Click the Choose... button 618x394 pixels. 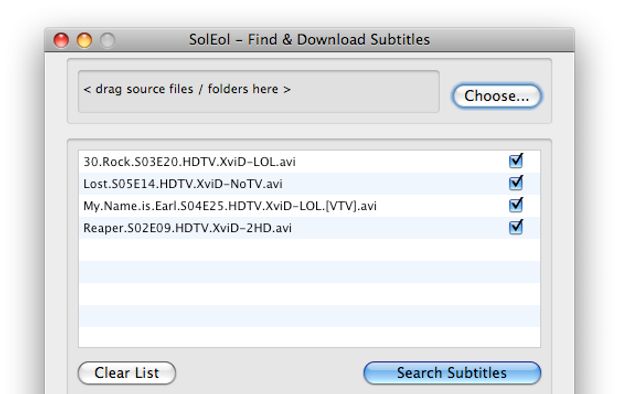tap(497, 96)
